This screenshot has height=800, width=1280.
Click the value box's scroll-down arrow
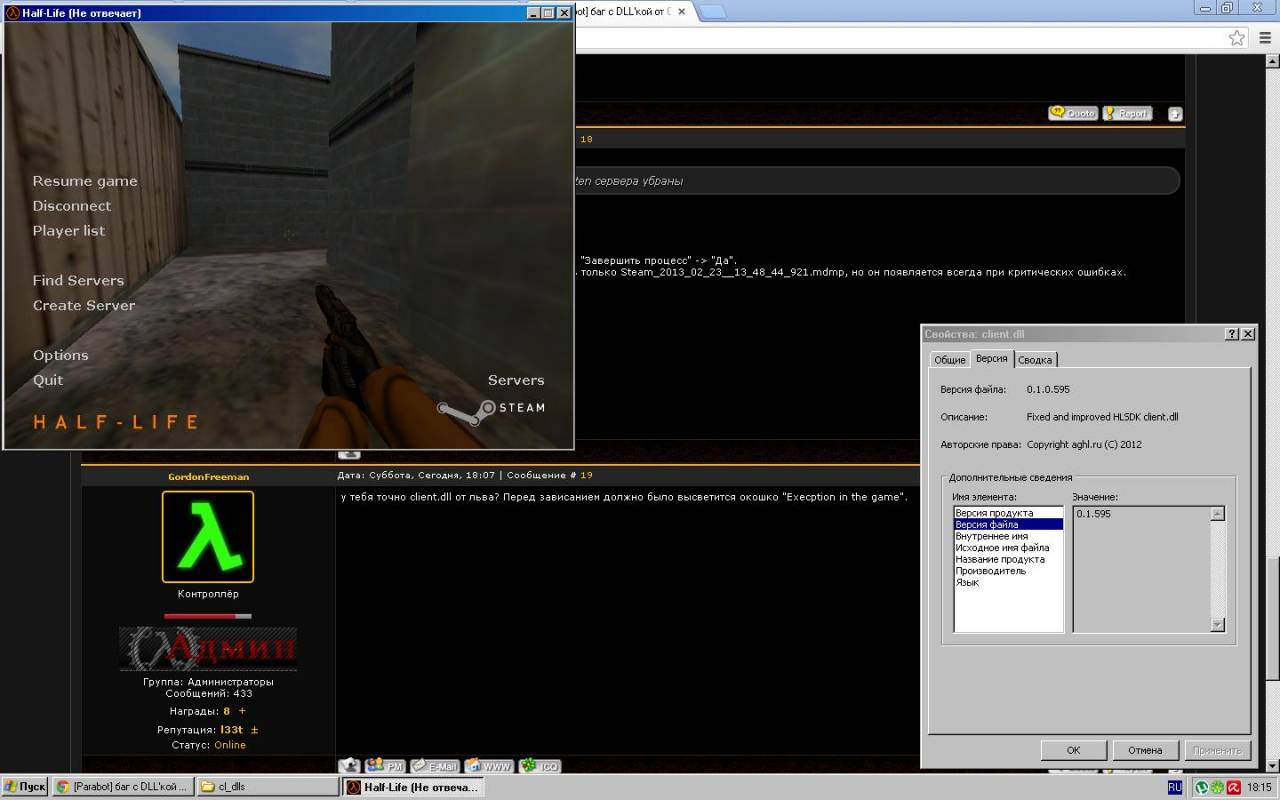click(1217, 625)
